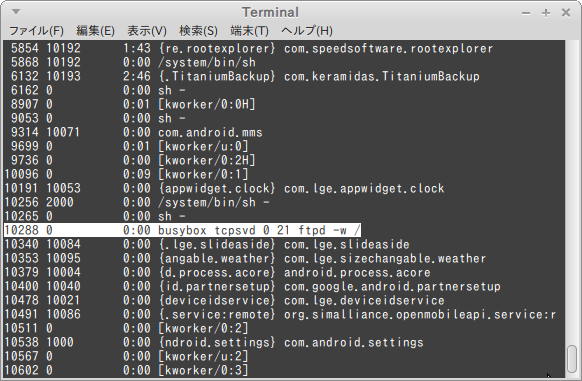Click the com.keramidas.TitaniumBackup process line

tap(242, 76)
